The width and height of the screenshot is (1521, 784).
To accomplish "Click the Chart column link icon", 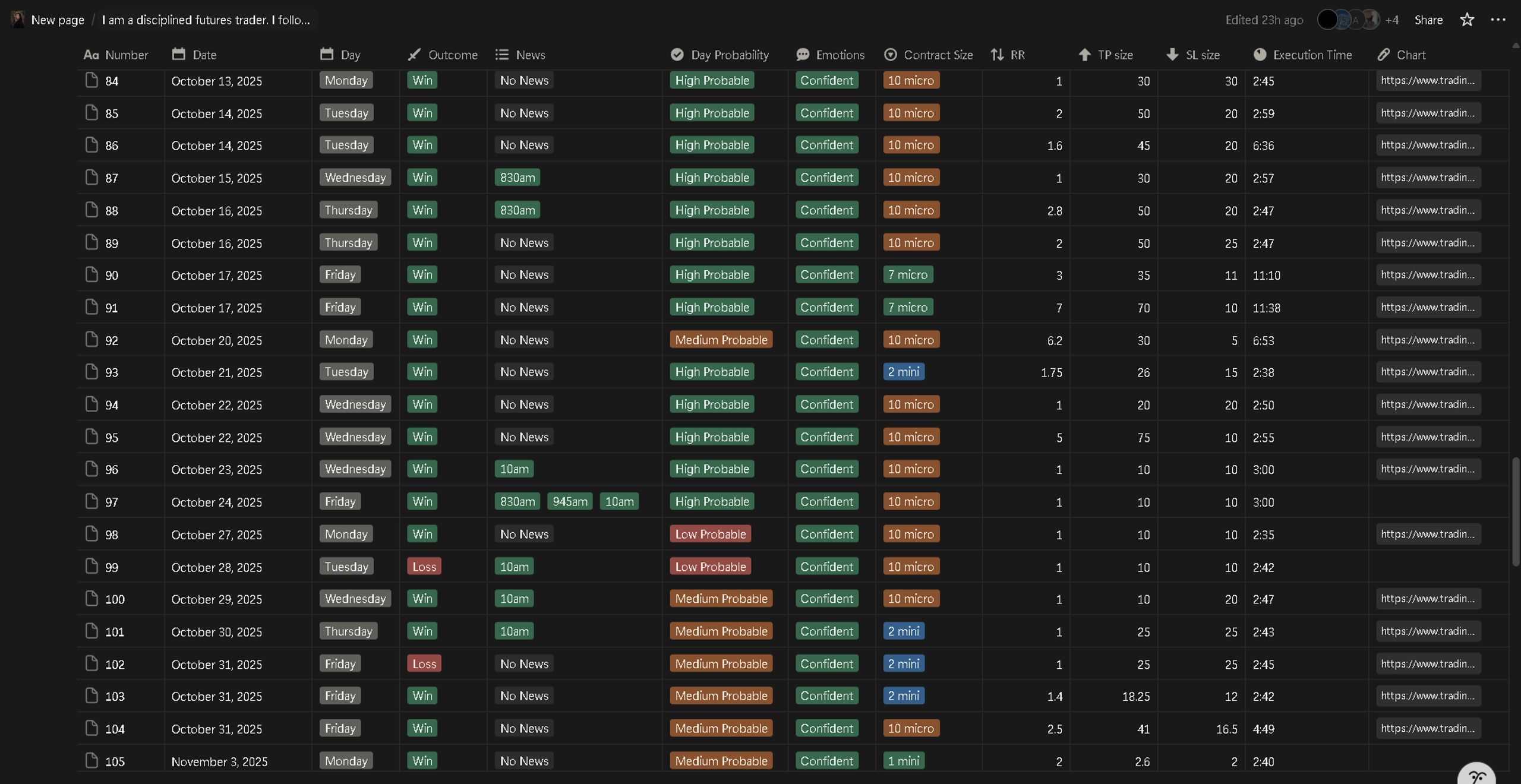I will (1384, 55).
